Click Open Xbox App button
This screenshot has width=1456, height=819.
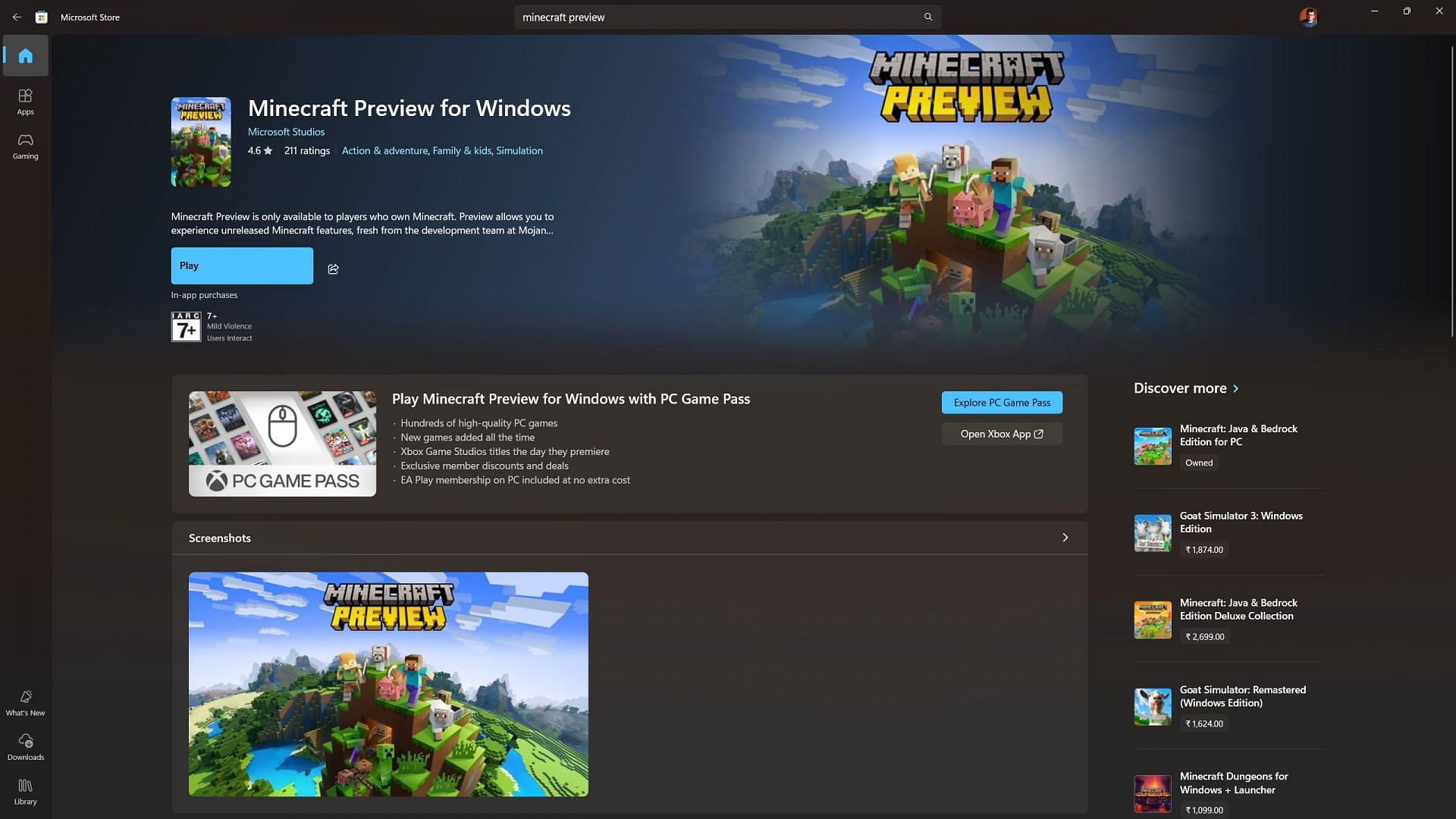1002,434
